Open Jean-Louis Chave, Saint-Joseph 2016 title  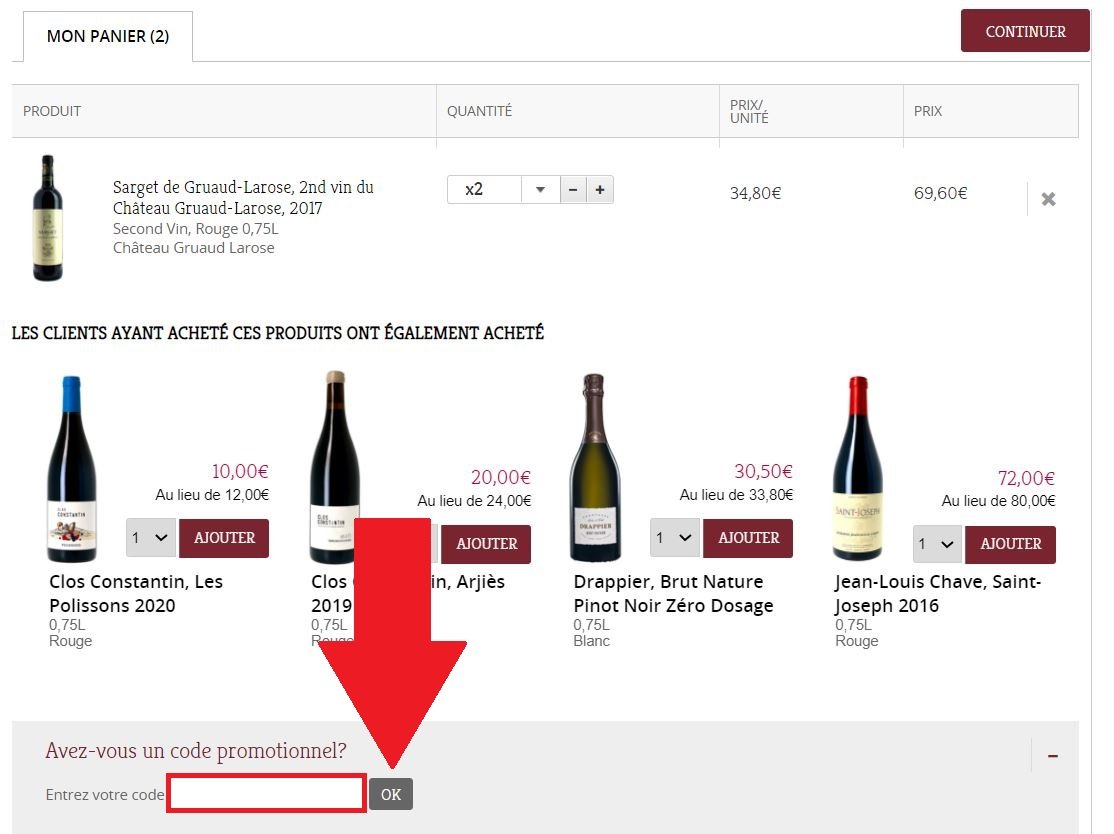(x=938, y=593)
